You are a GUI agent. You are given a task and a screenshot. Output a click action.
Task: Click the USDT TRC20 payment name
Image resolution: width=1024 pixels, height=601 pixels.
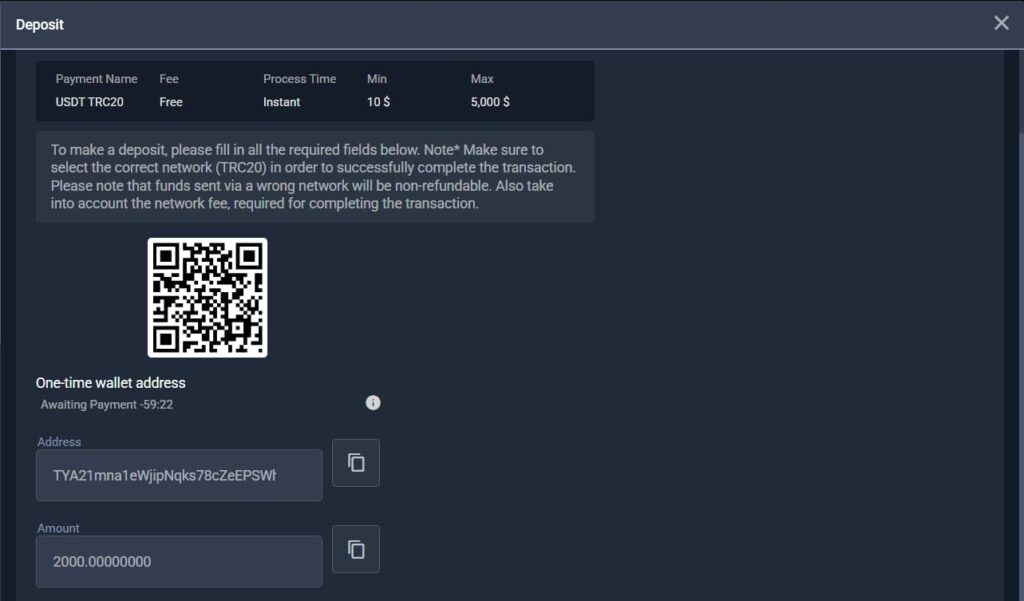[x=89, y=102]
